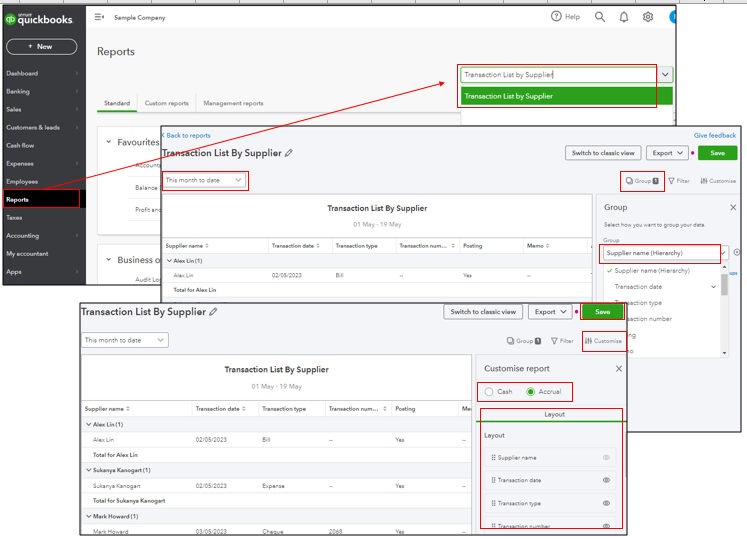Viewport: 747px width, 539px height.
Task: Click the report search field
Action: [556, 74]
